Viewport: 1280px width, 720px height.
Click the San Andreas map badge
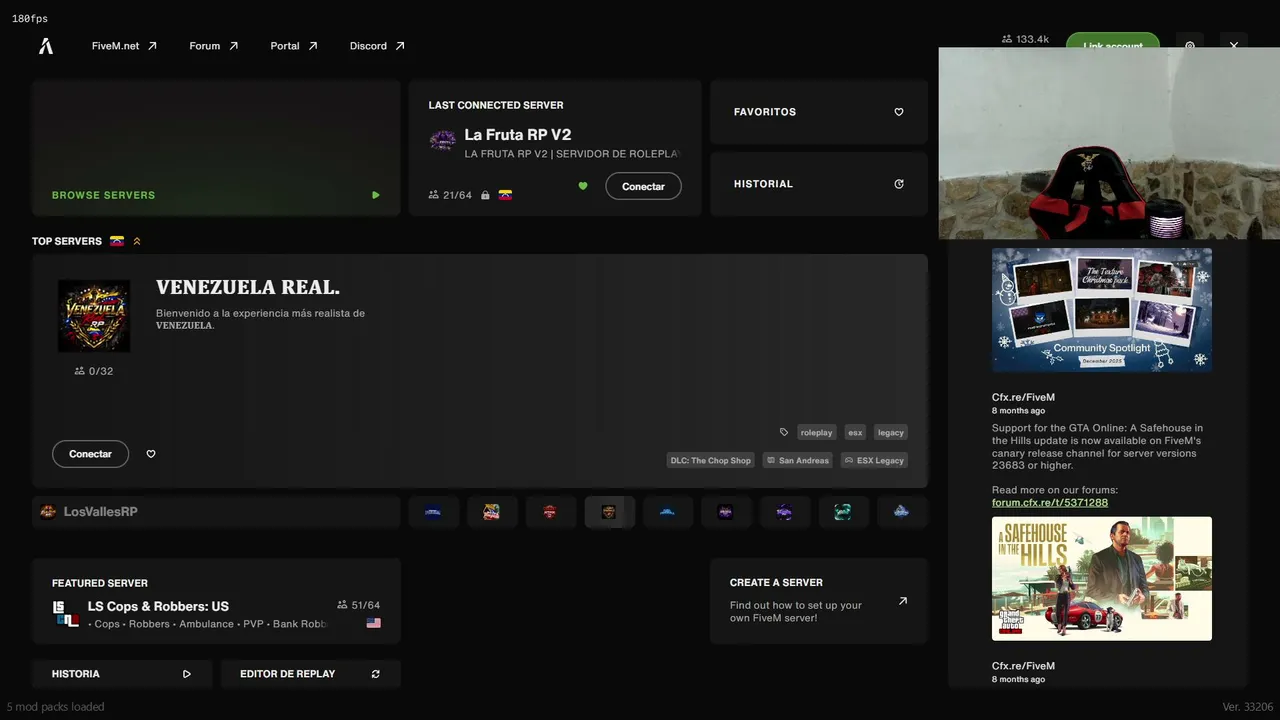click(797, 460)
